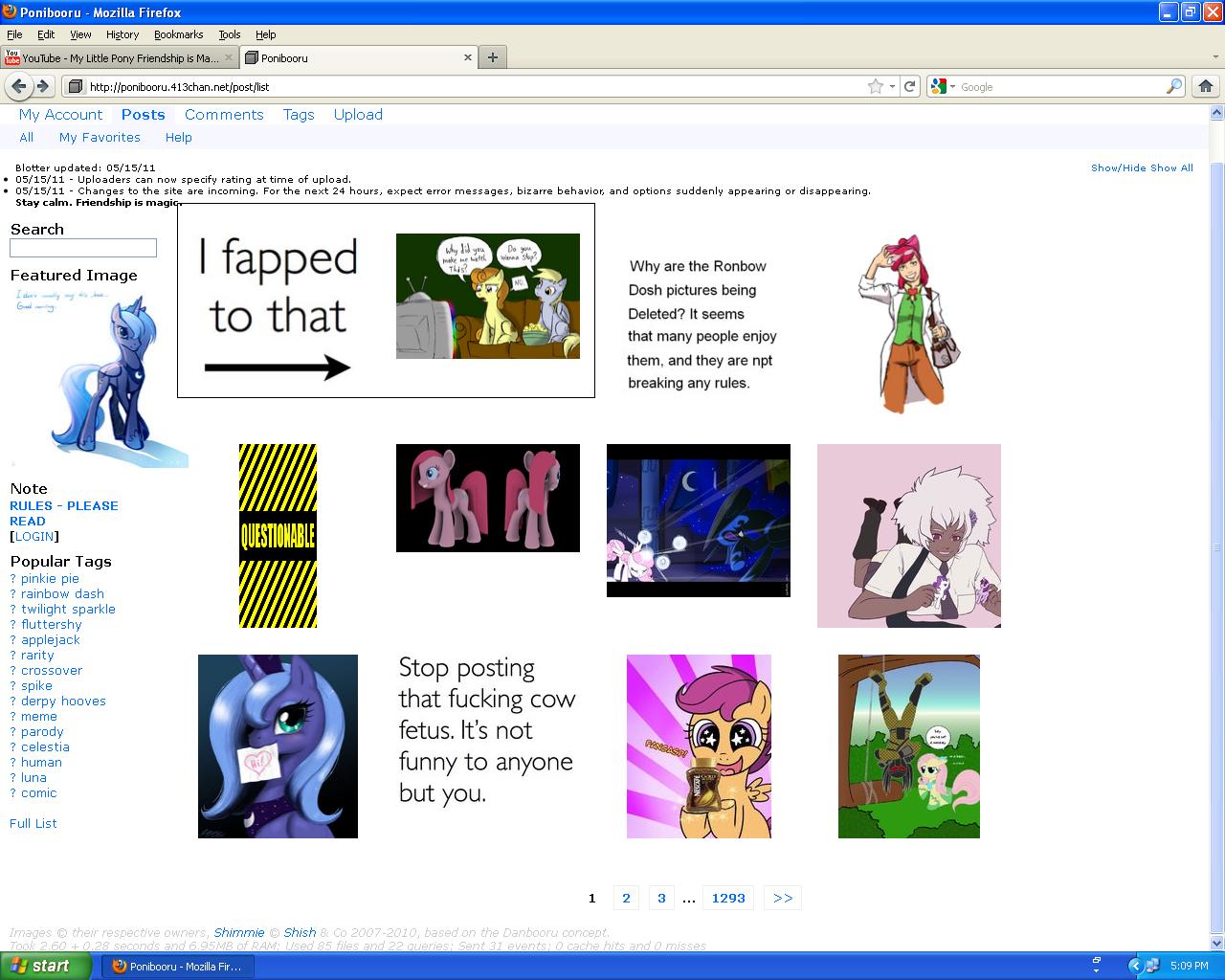Open the View menu
Viewport: 1225px width, 980px height.
tap(80, 34)
